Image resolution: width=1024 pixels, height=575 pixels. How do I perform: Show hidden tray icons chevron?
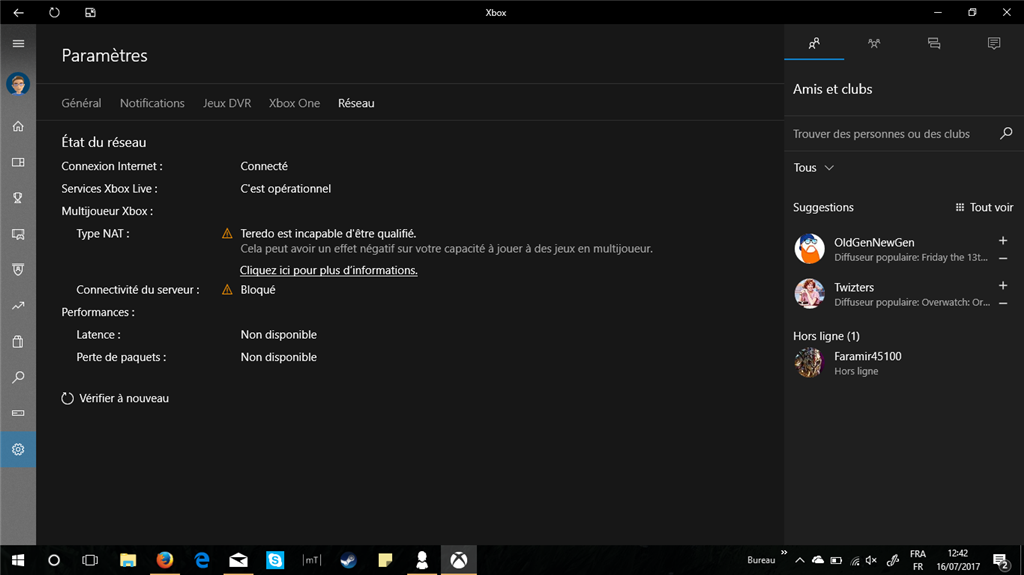(799, 560)
